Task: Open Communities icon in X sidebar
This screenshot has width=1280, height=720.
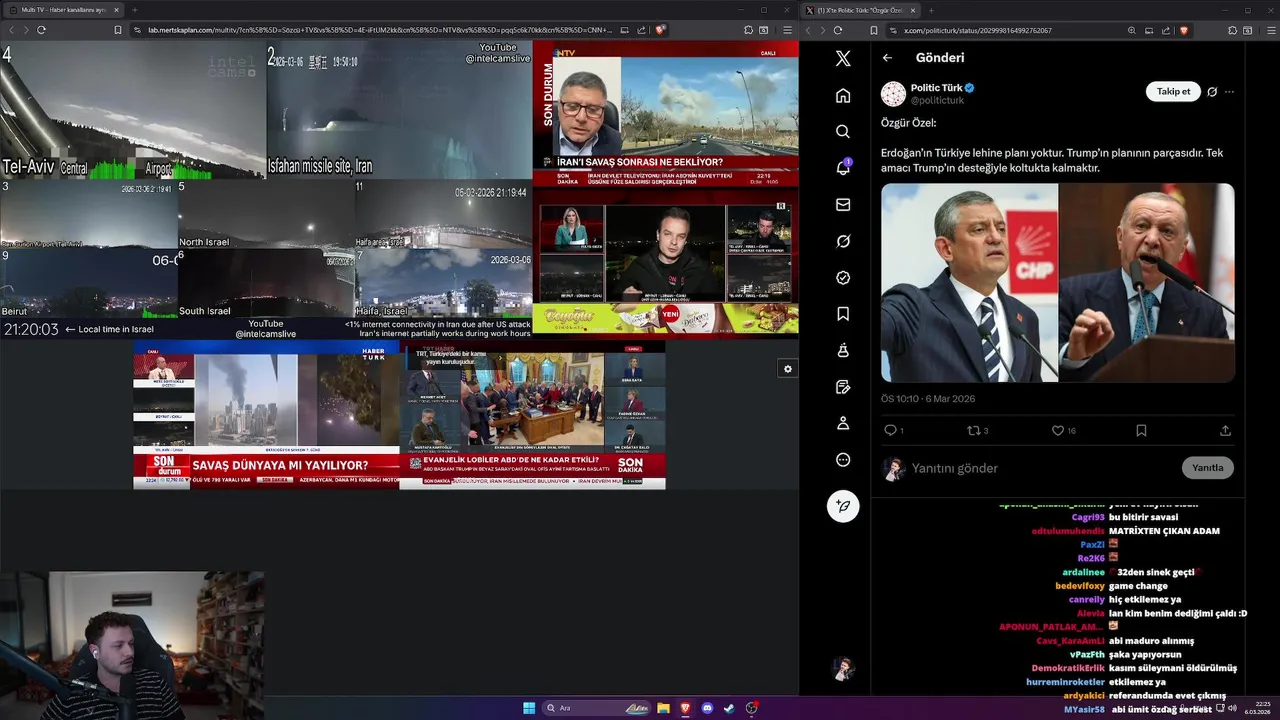Action: 843,350
